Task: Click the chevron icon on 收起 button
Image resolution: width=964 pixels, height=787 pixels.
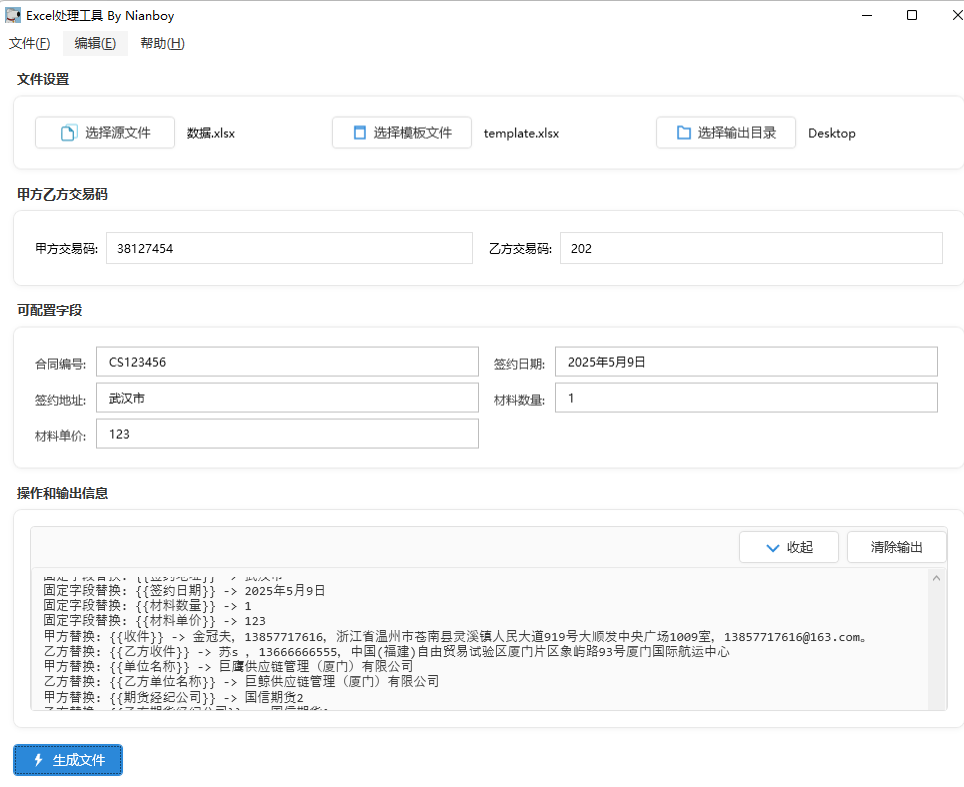Action: tap(773, 548)
